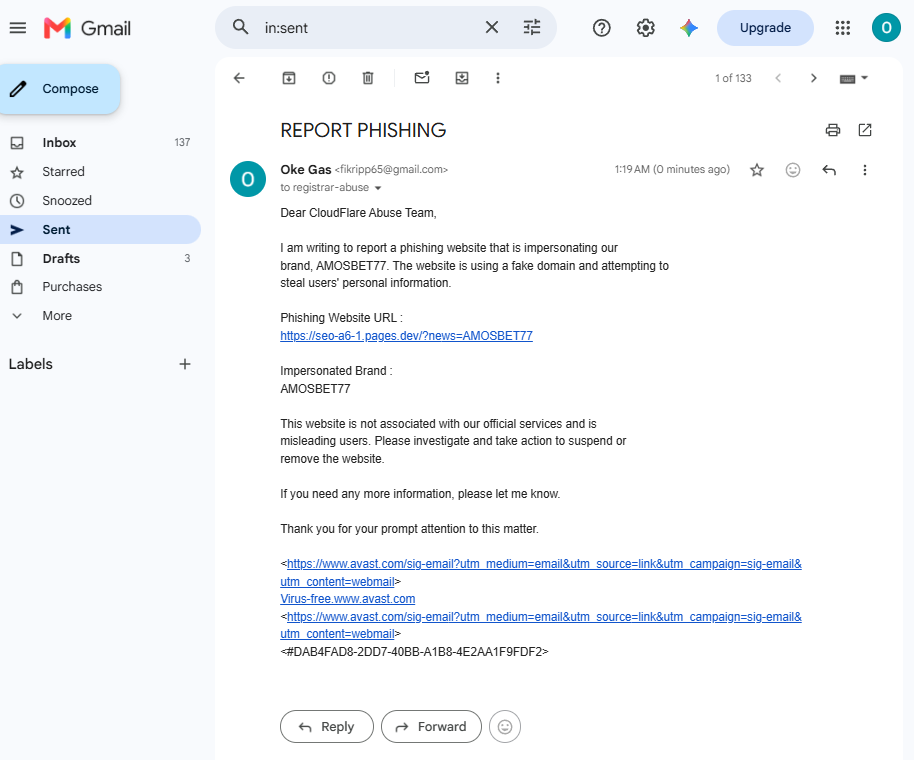This screenshot has width=914, height=760.
Task: Reply using the header arrow icon
Action: tap(829, 170)
